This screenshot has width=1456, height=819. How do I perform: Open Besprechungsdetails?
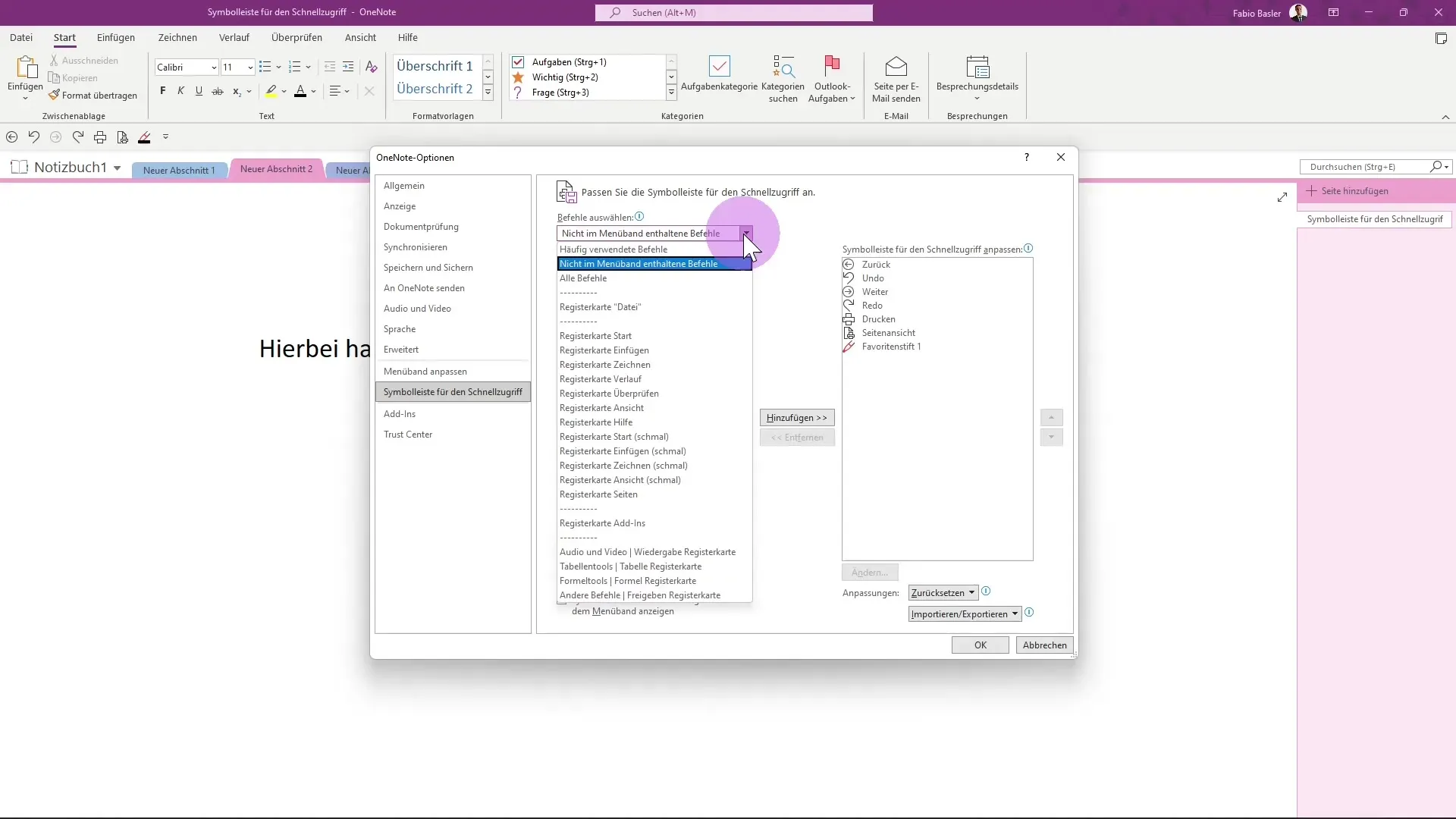click(977, 79)
